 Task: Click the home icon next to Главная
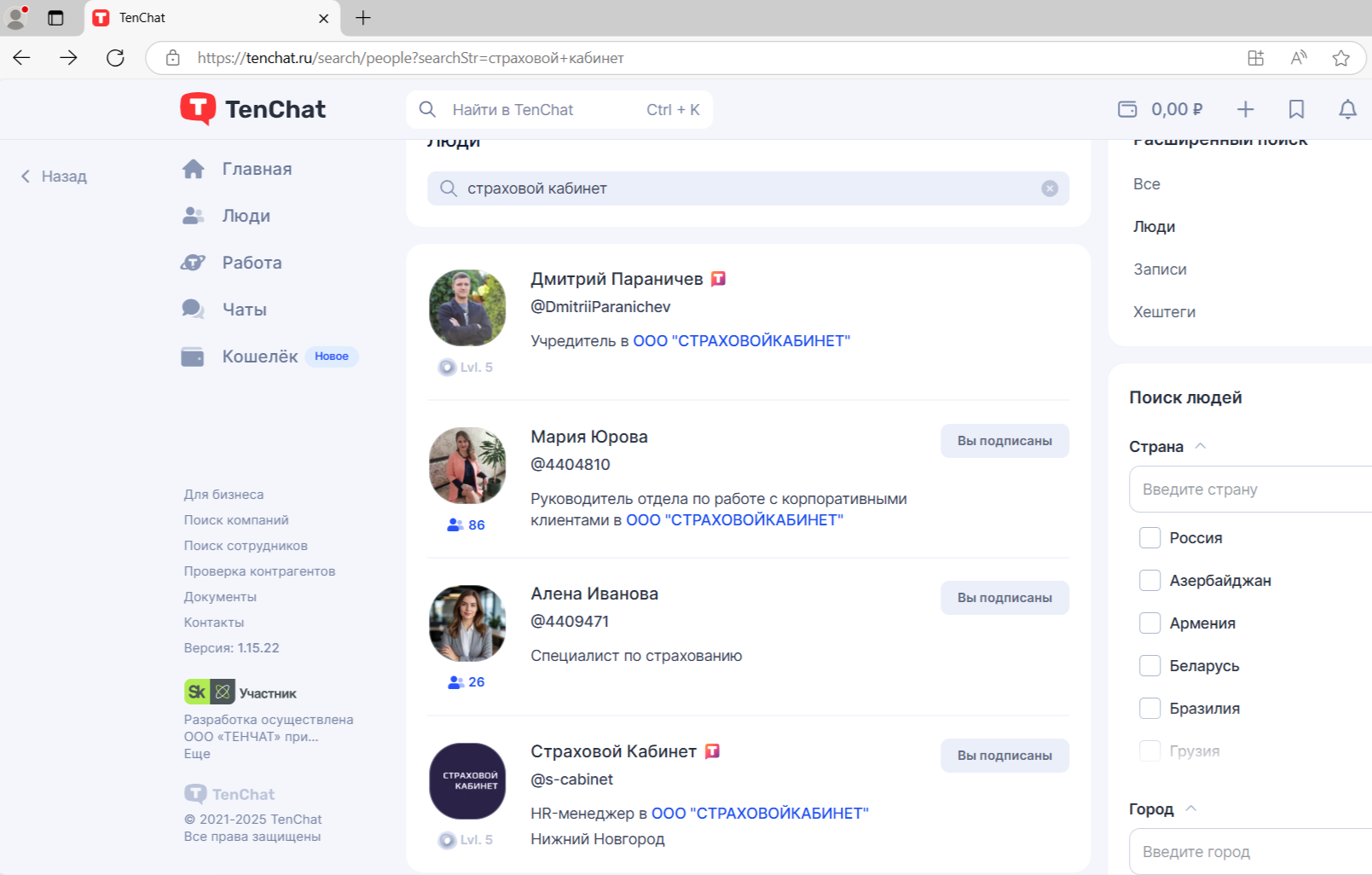point(194,169)
